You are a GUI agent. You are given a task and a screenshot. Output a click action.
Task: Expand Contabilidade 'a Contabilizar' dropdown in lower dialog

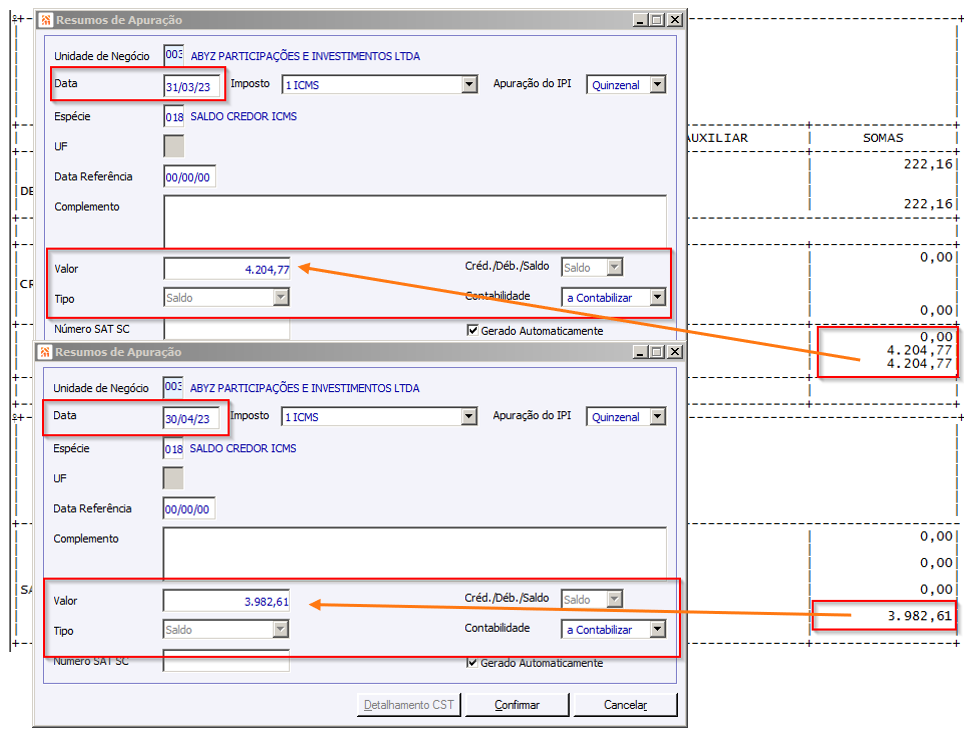point(657,629)
